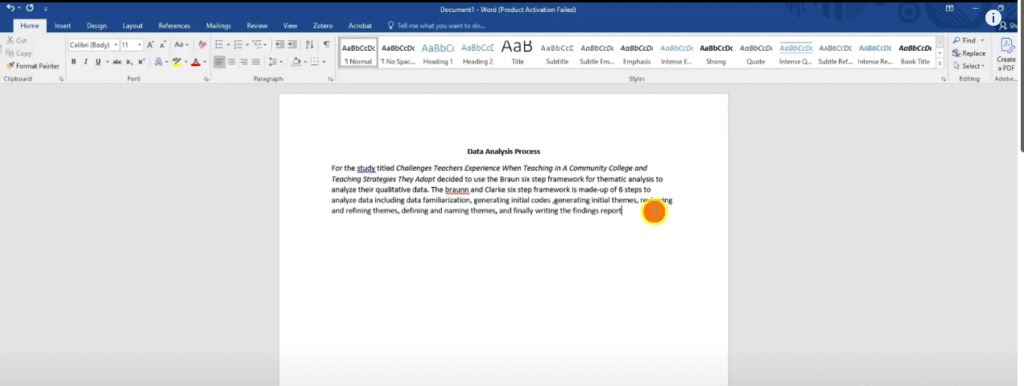Switch to the Insert tab
Image resolution: width=1024 pixels, height=386 pixels.
[63, 25]
